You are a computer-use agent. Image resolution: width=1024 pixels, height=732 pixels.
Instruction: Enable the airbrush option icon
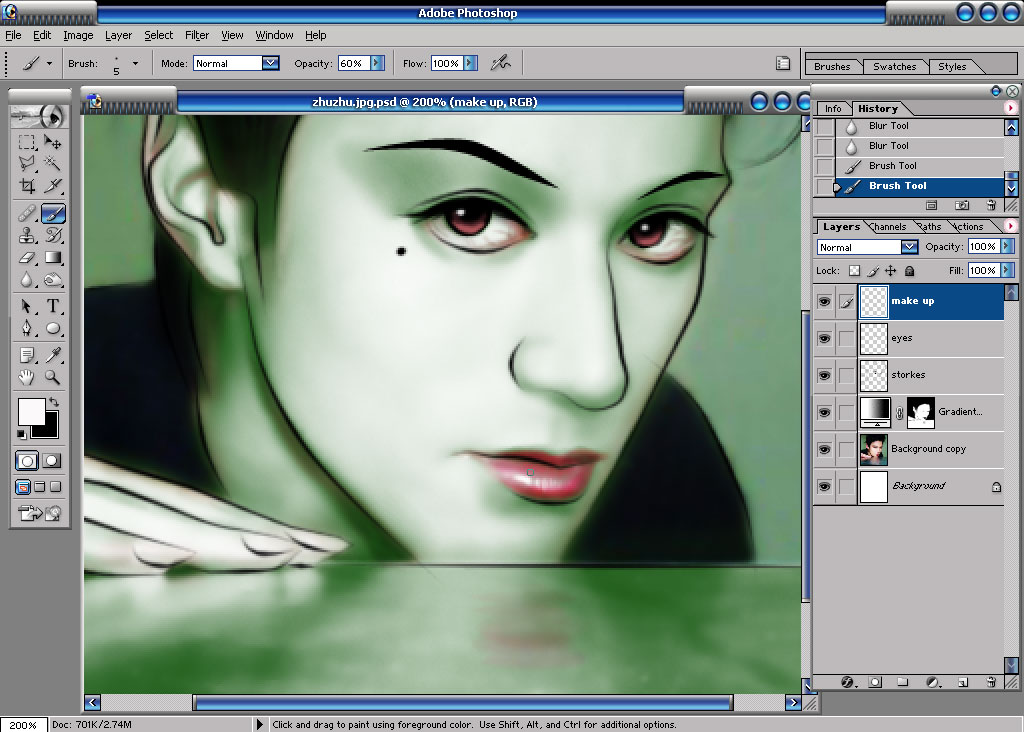point(501,63)
